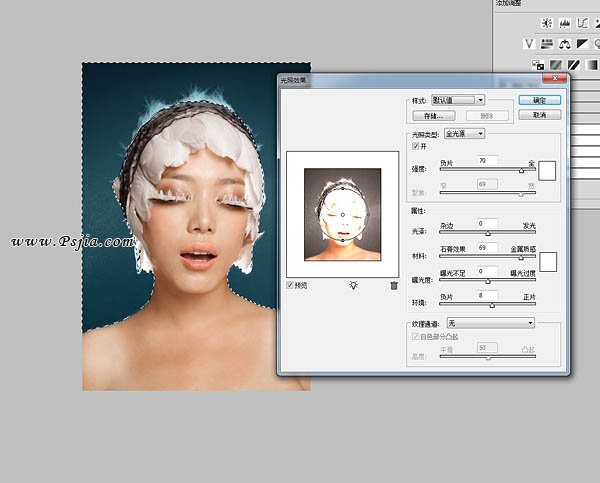Toggle the 开 light-on checkbox
The image size is (600, 483).
415,146
